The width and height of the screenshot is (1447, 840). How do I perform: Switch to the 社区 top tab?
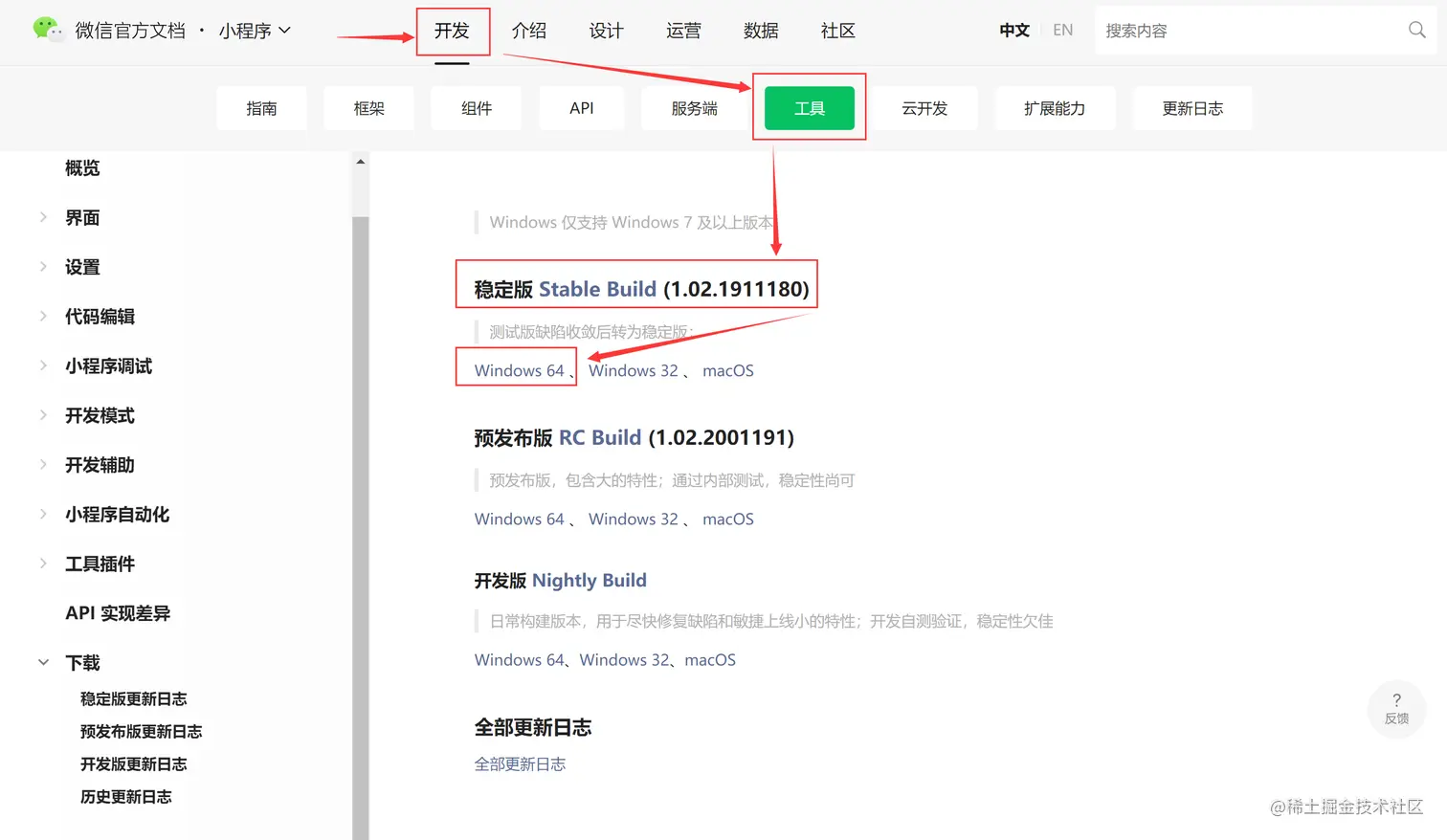click(838, 31)
